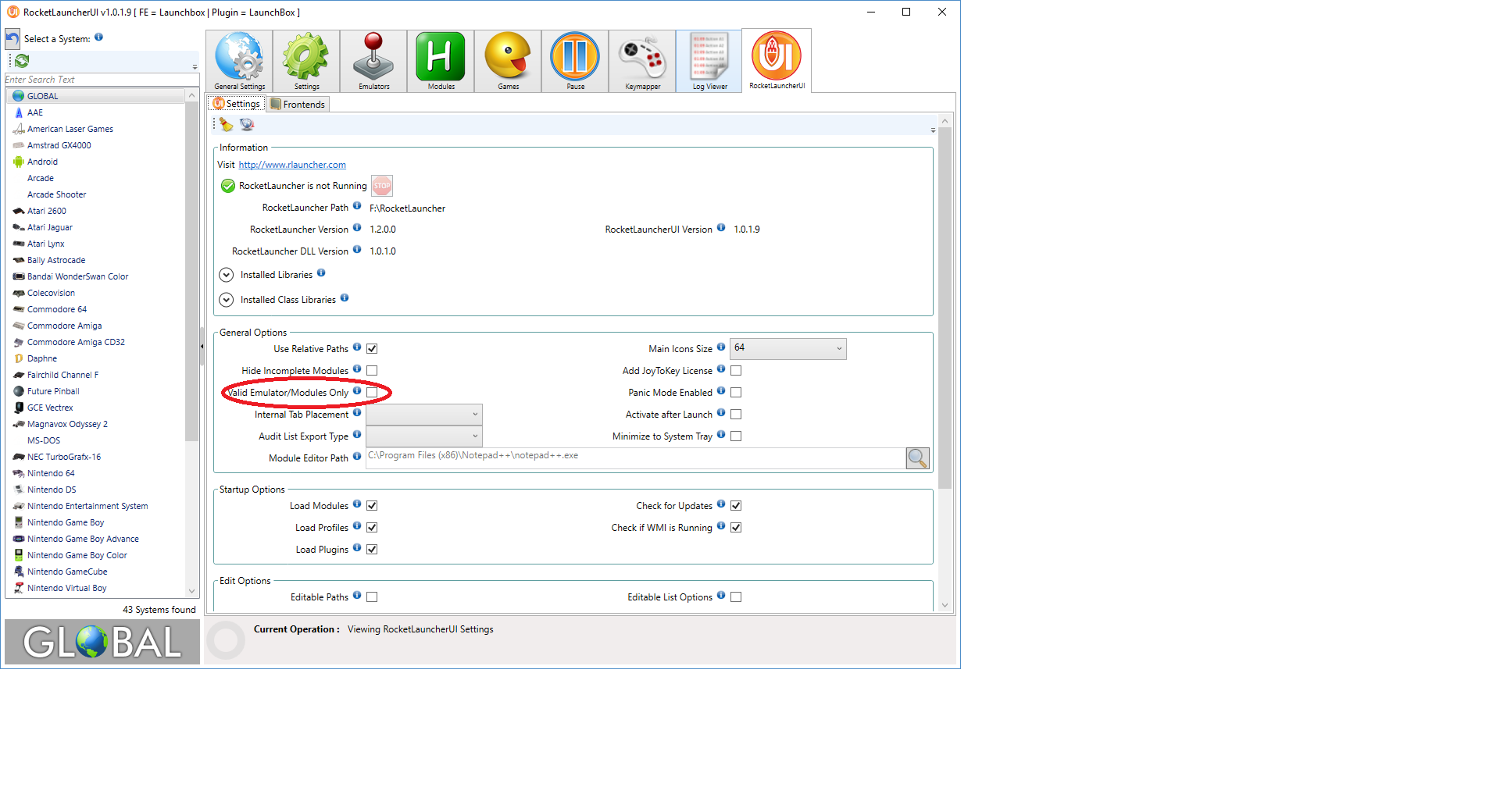Select Future Pinball system
The image size is (1500, 812).
95,391
